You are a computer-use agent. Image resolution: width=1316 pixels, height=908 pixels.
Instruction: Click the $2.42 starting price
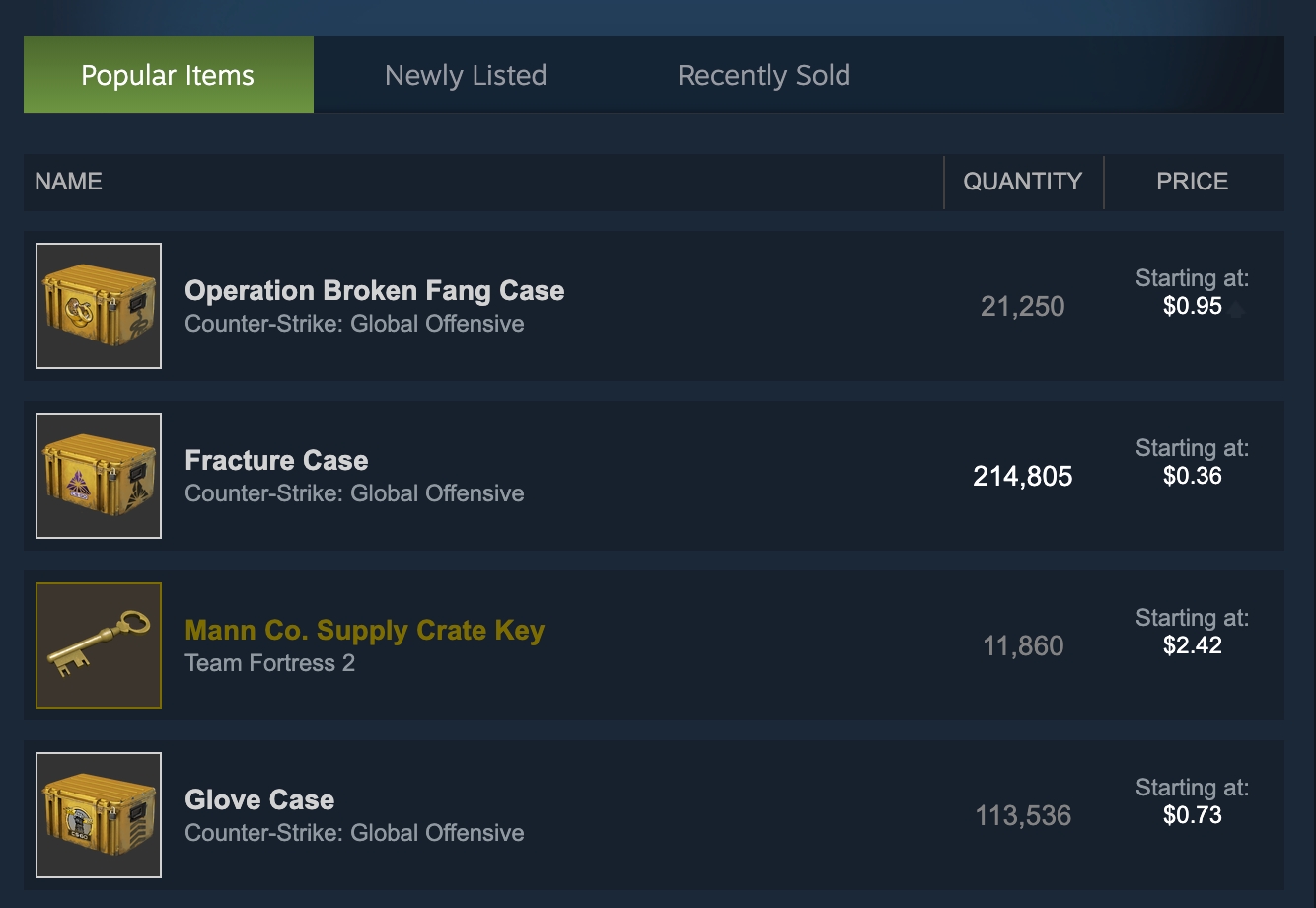1193,646
